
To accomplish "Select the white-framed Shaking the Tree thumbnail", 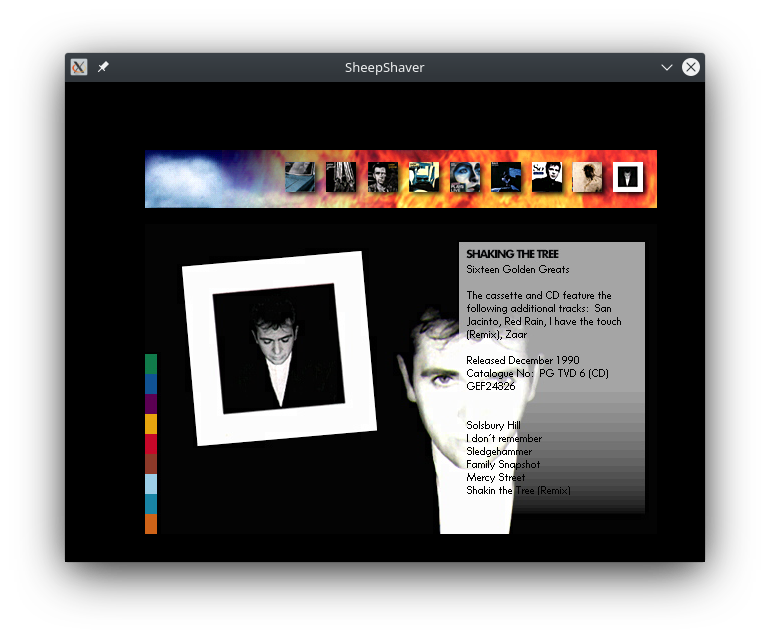I will click(628, 177).
